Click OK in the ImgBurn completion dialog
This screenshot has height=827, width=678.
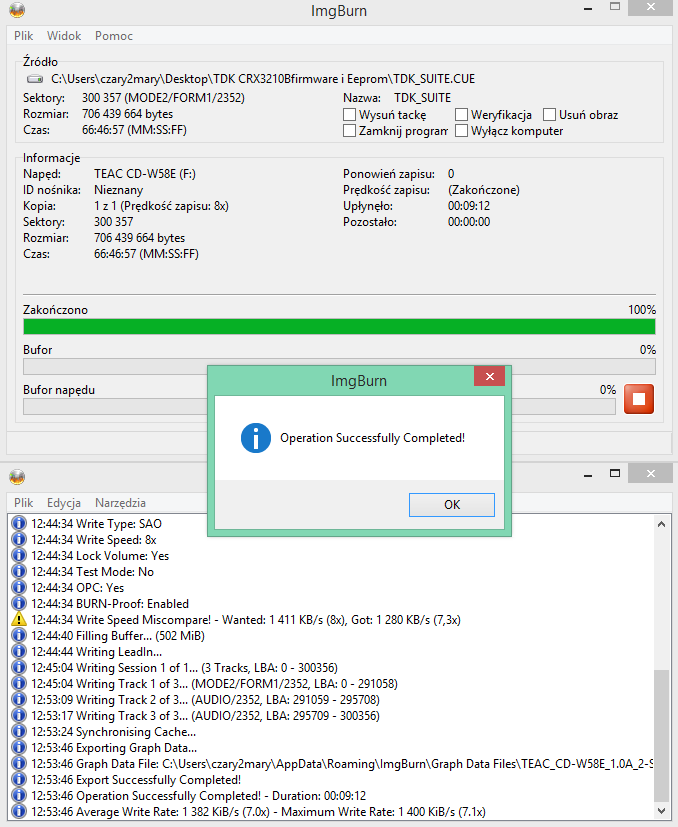click(x=452, y=505)
